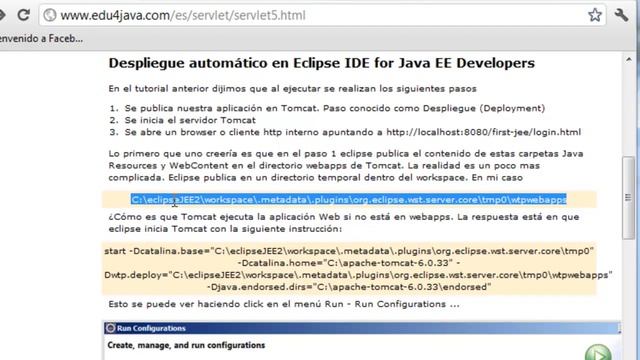
Task: Click the forward navigation arrow
Action: click(x=2, y=15)
